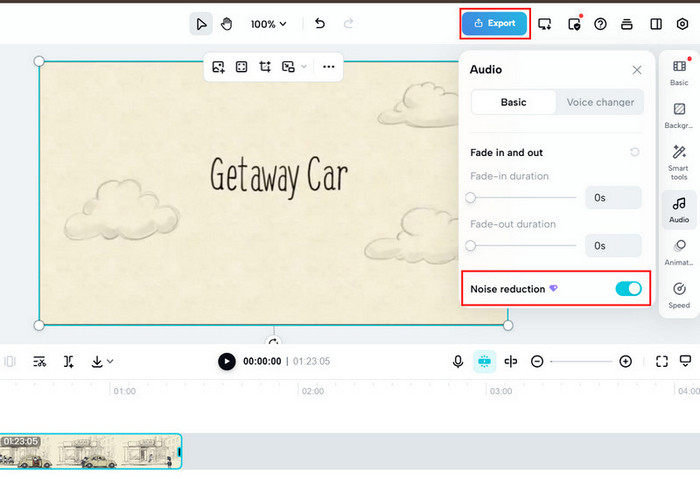Viewport: 700px width, 479px height.
Task: Click the 03:00 mark on timeline ruler
Action: [x=501, y=391]
